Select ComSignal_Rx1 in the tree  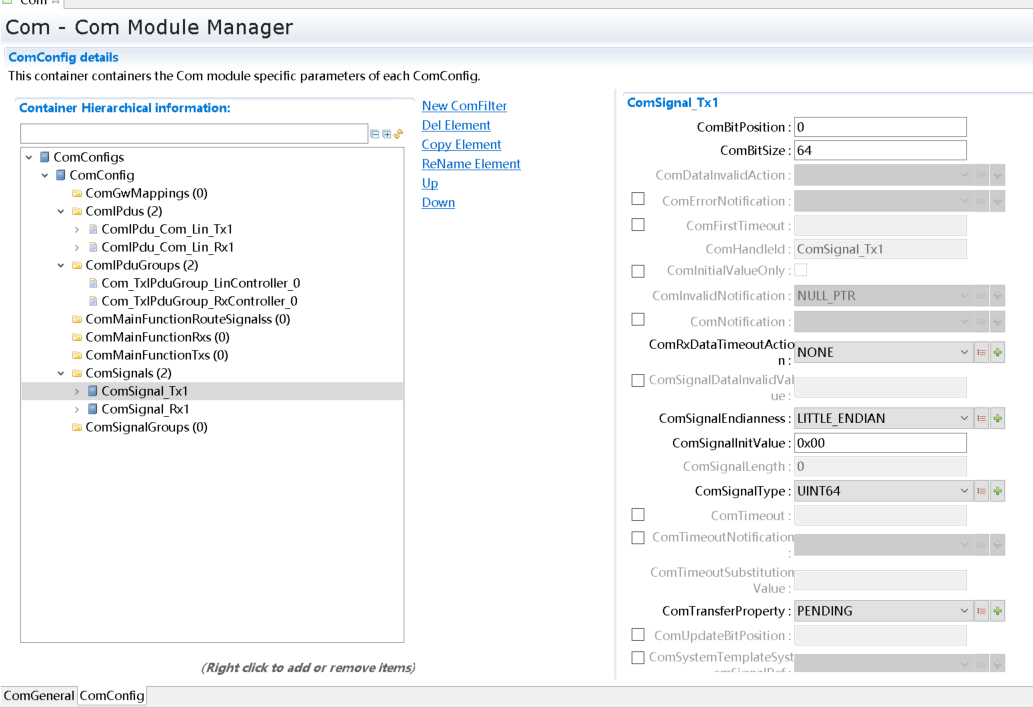tap(145, 409)
